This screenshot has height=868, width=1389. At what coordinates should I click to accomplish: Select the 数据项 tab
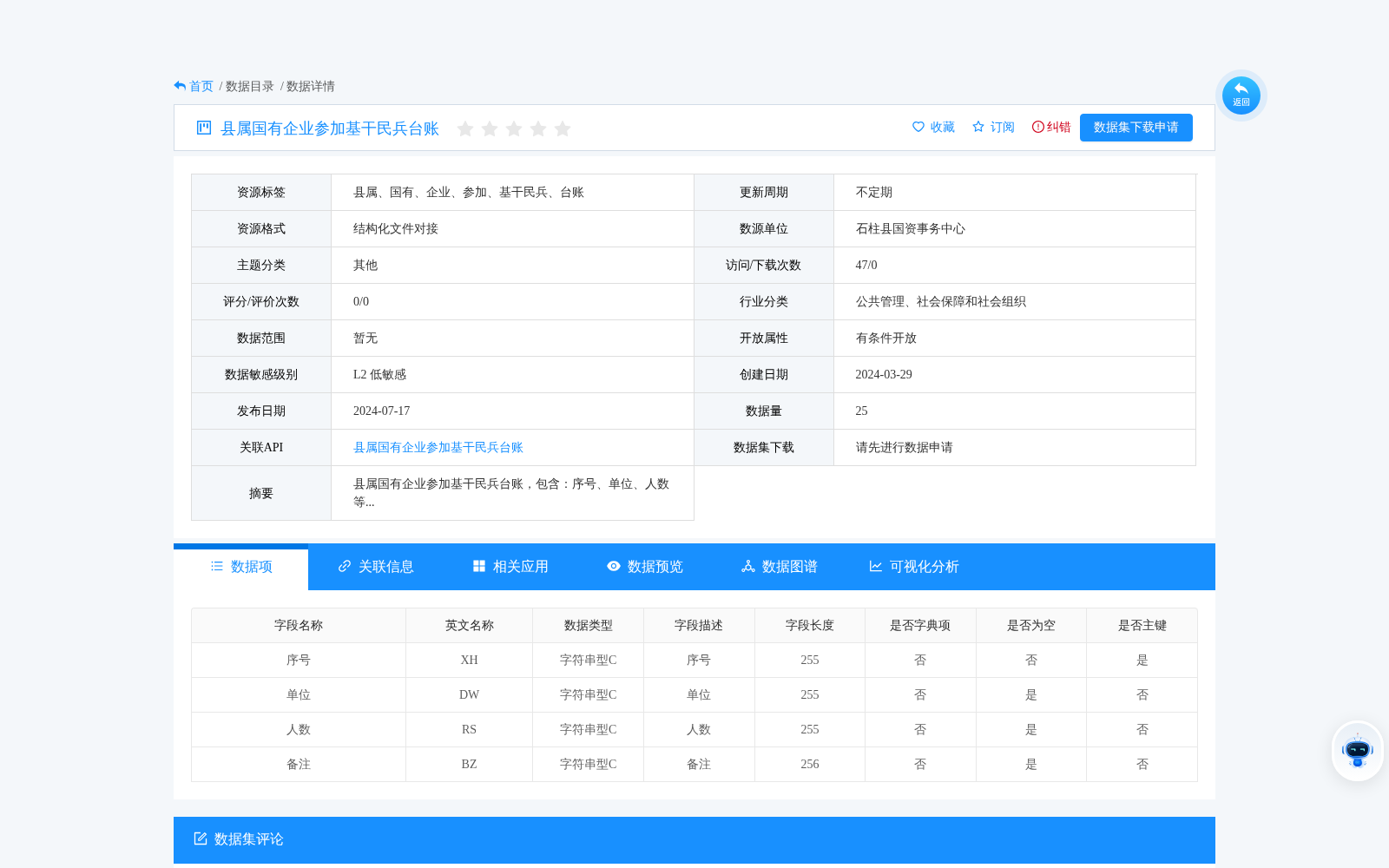pyautogui.click(x=241, y=567)
